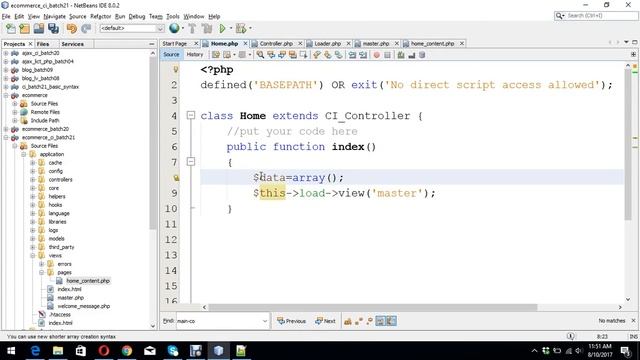Click the lightbulb hint icon on line 1
This screenshot has width=640, height=360.
point(176,69)
